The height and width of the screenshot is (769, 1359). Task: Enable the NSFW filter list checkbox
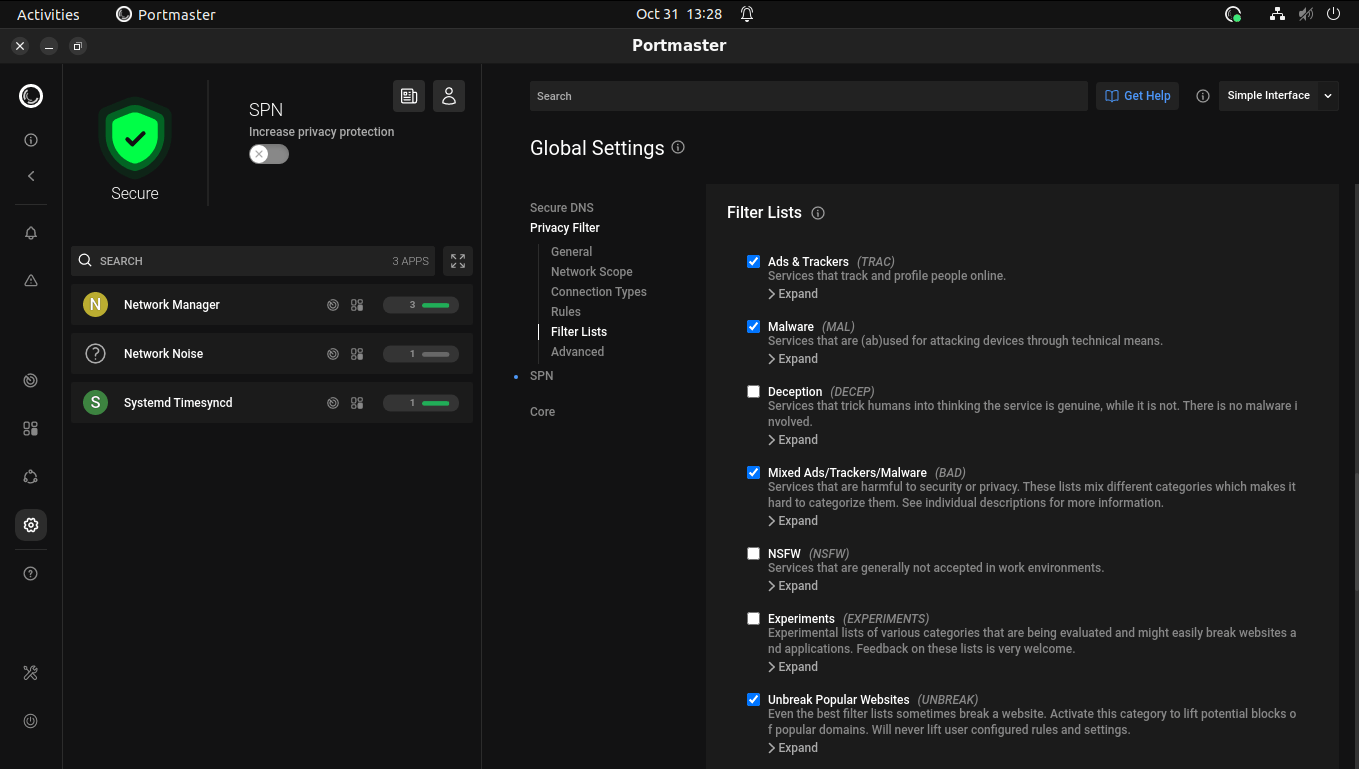point(753,553)
